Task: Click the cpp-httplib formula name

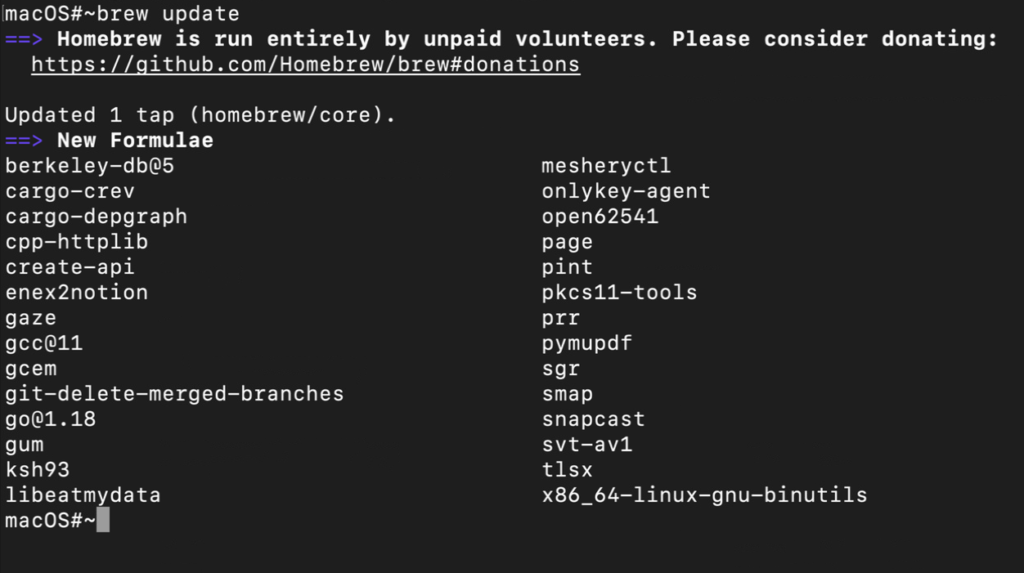Action: click(76, 242)
